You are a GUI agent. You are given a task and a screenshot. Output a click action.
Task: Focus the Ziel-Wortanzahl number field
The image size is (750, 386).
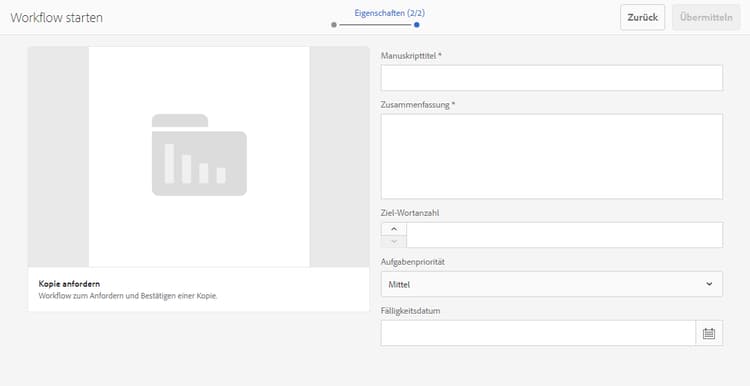pos(564,235)
